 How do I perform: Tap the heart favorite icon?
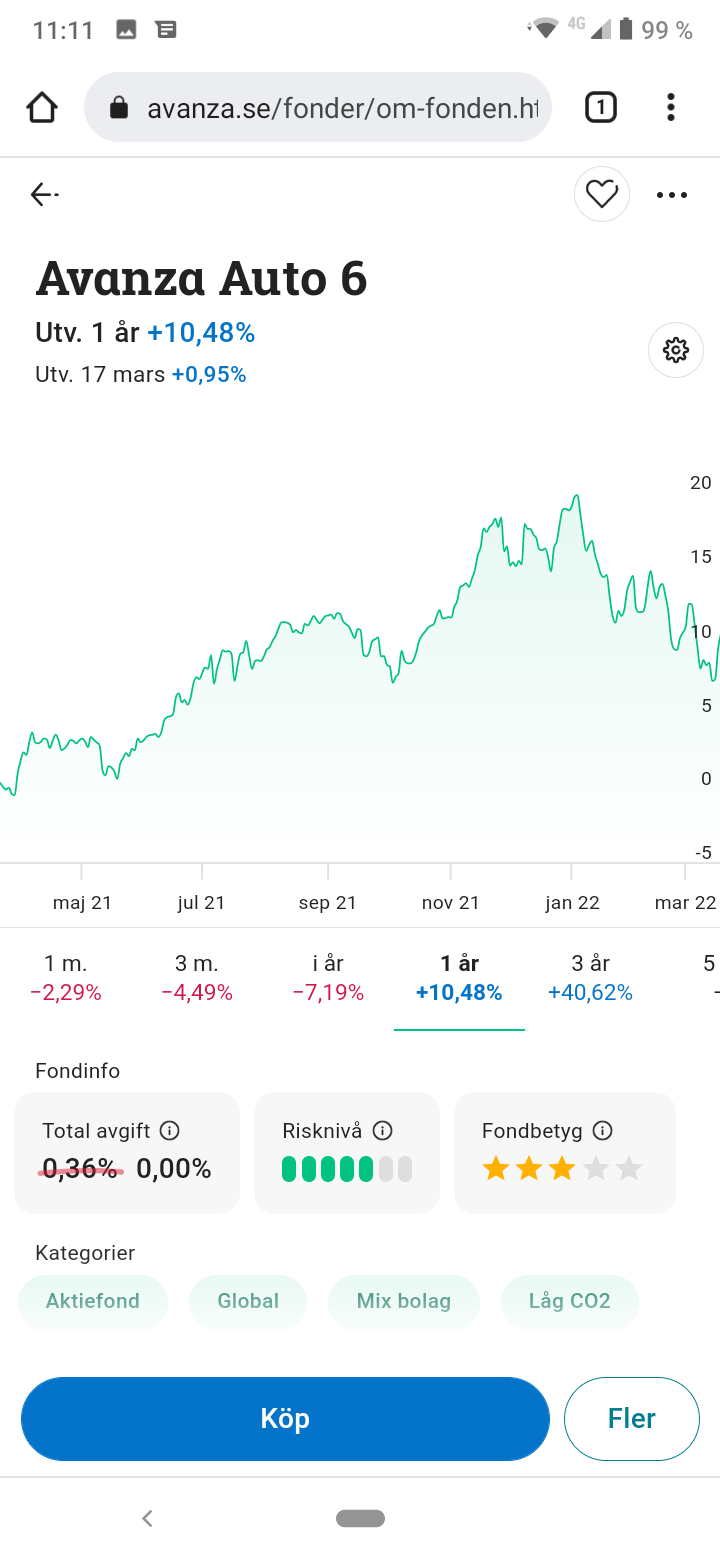(x=602, y=194)
